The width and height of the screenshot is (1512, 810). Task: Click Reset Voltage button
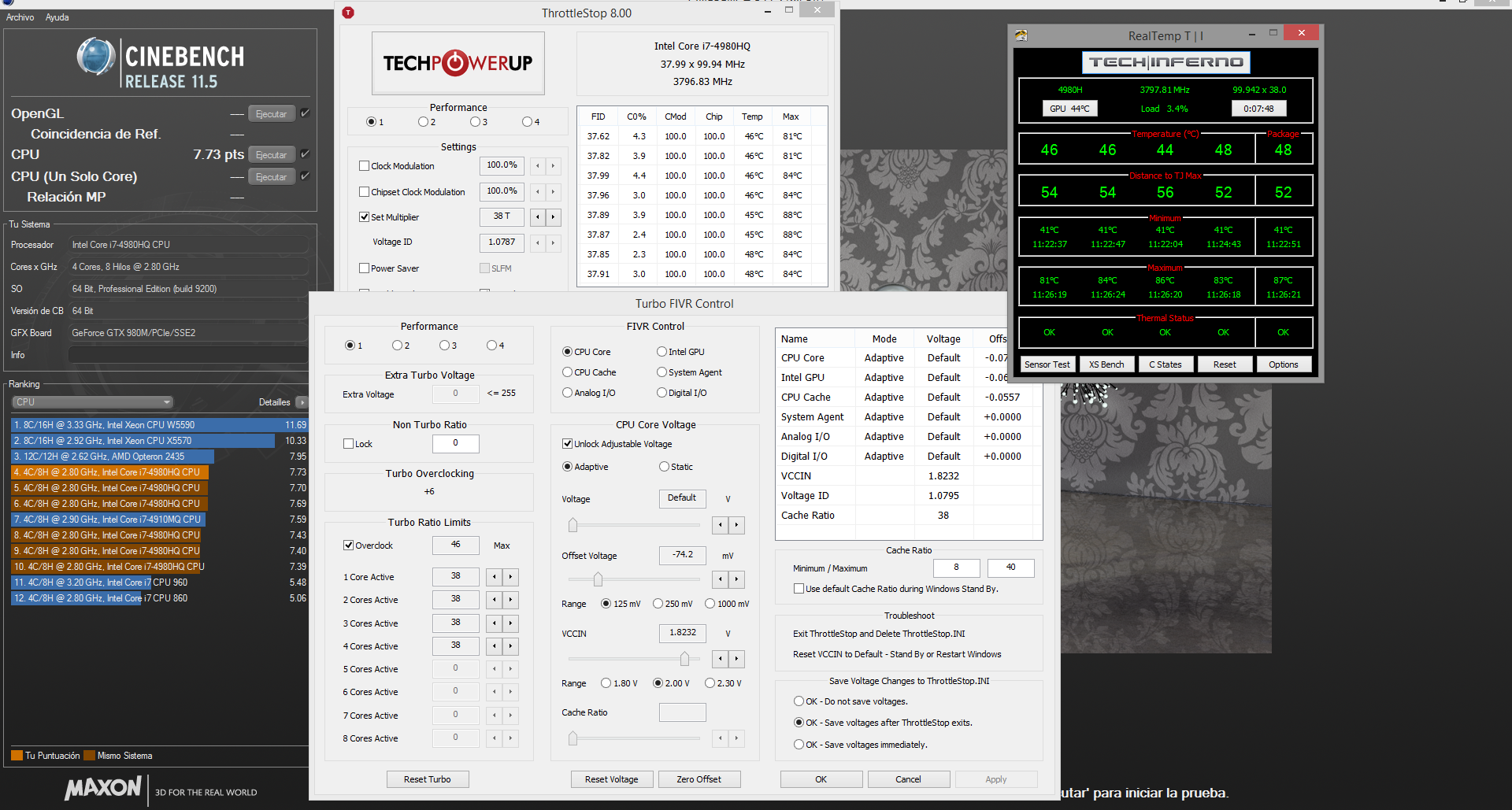tap(612, 779)
